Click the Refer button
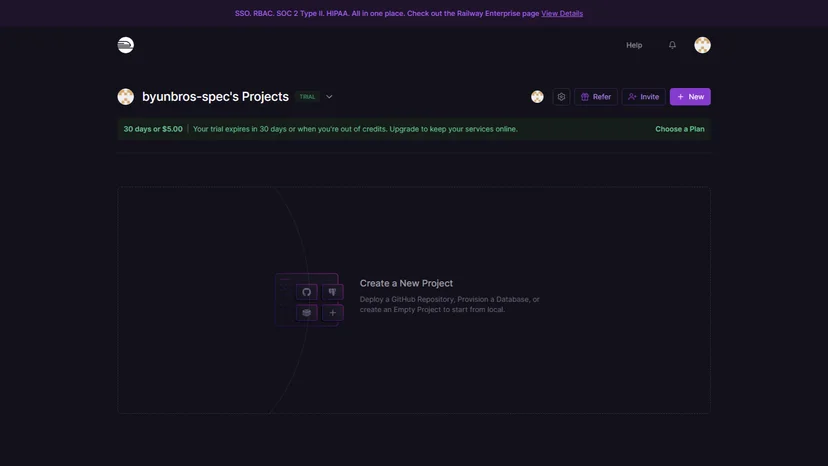Viewport: 828px width, 466px height. coord(596,97)
